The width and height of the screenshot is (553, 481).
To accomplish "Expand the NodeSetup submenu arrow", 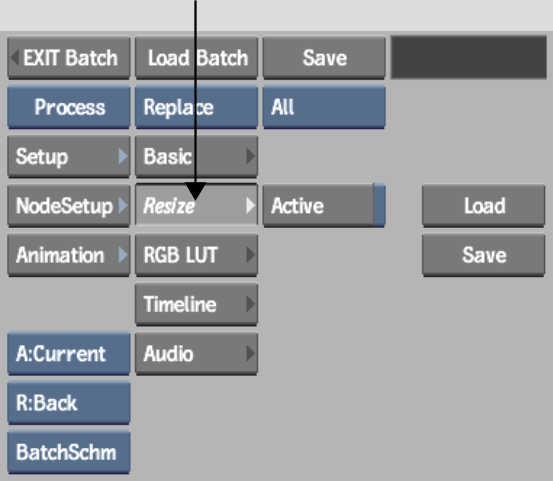I will coord(123,206).
